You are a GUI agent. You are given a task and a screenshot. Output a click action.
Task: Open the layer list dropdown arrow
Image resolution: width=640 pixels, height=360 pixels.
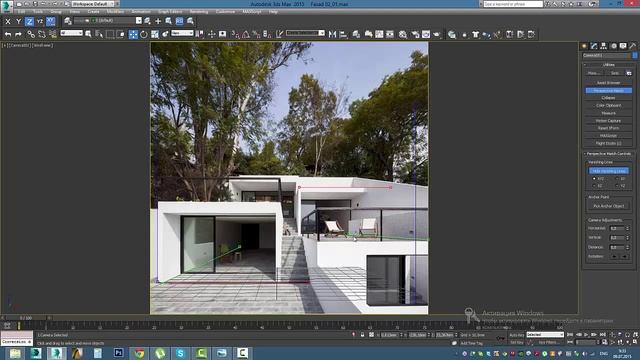pos(139,21)
